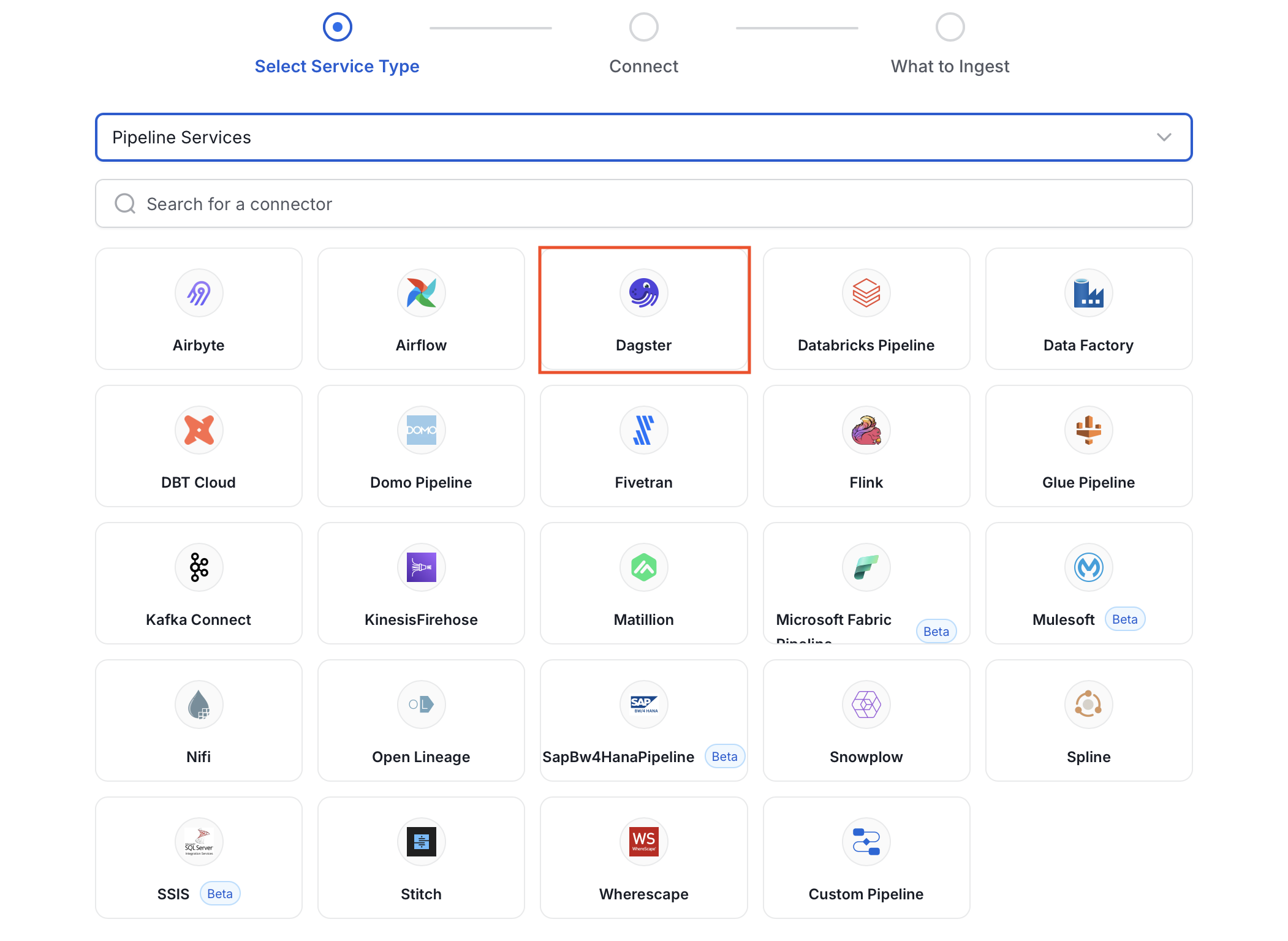Select the 'Select Service Type' step radio

tap(338, 27)
